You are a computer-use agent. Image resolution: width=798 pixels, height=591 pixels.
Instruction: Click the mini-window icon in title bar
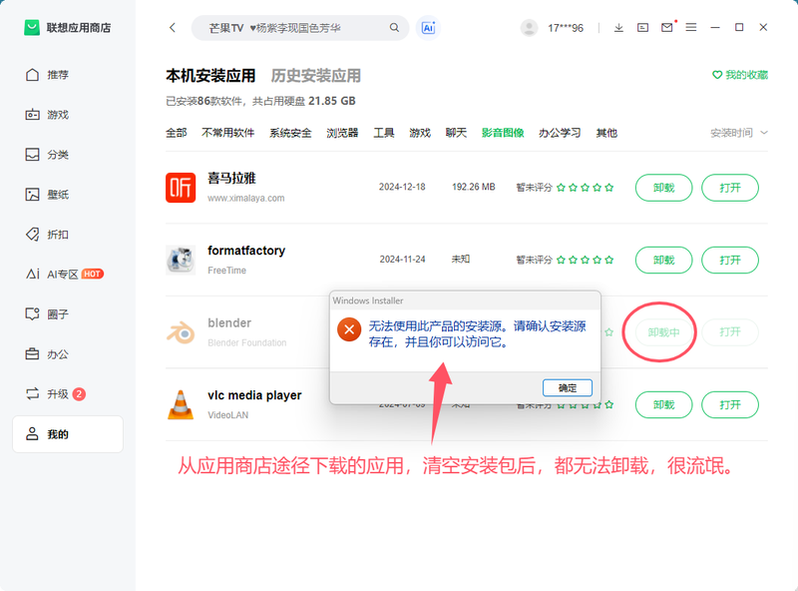point(643,27)
